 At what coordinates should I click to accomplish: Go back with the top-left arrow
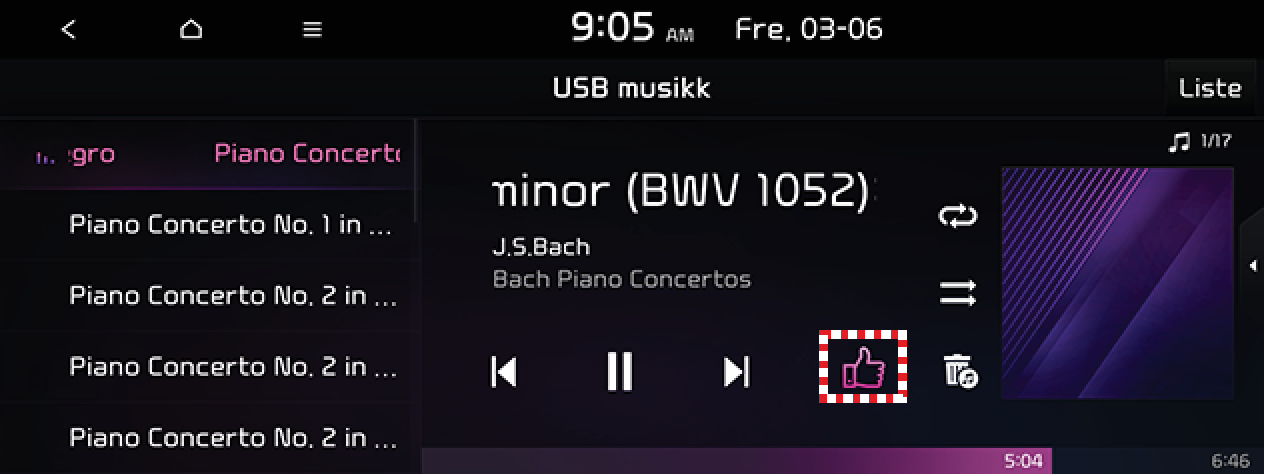68,30
